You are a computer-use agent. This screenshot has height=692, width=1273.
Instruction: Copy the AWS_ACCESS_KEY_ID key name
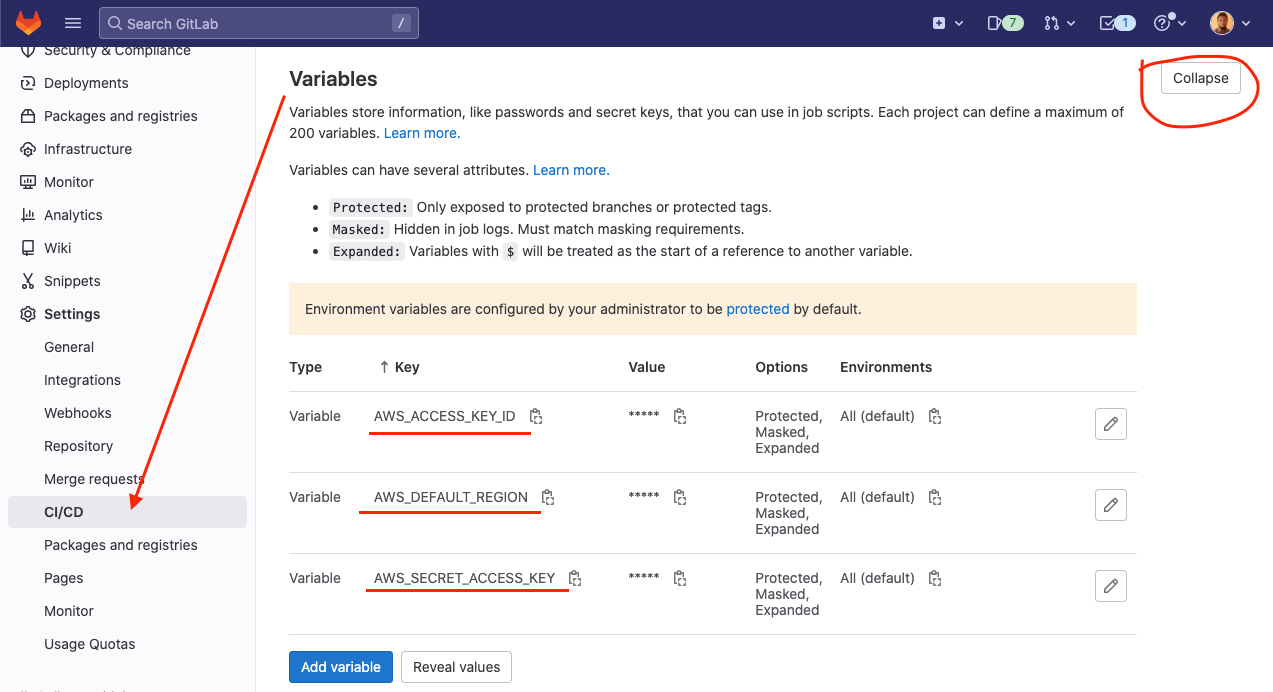[x=536, y=416]
